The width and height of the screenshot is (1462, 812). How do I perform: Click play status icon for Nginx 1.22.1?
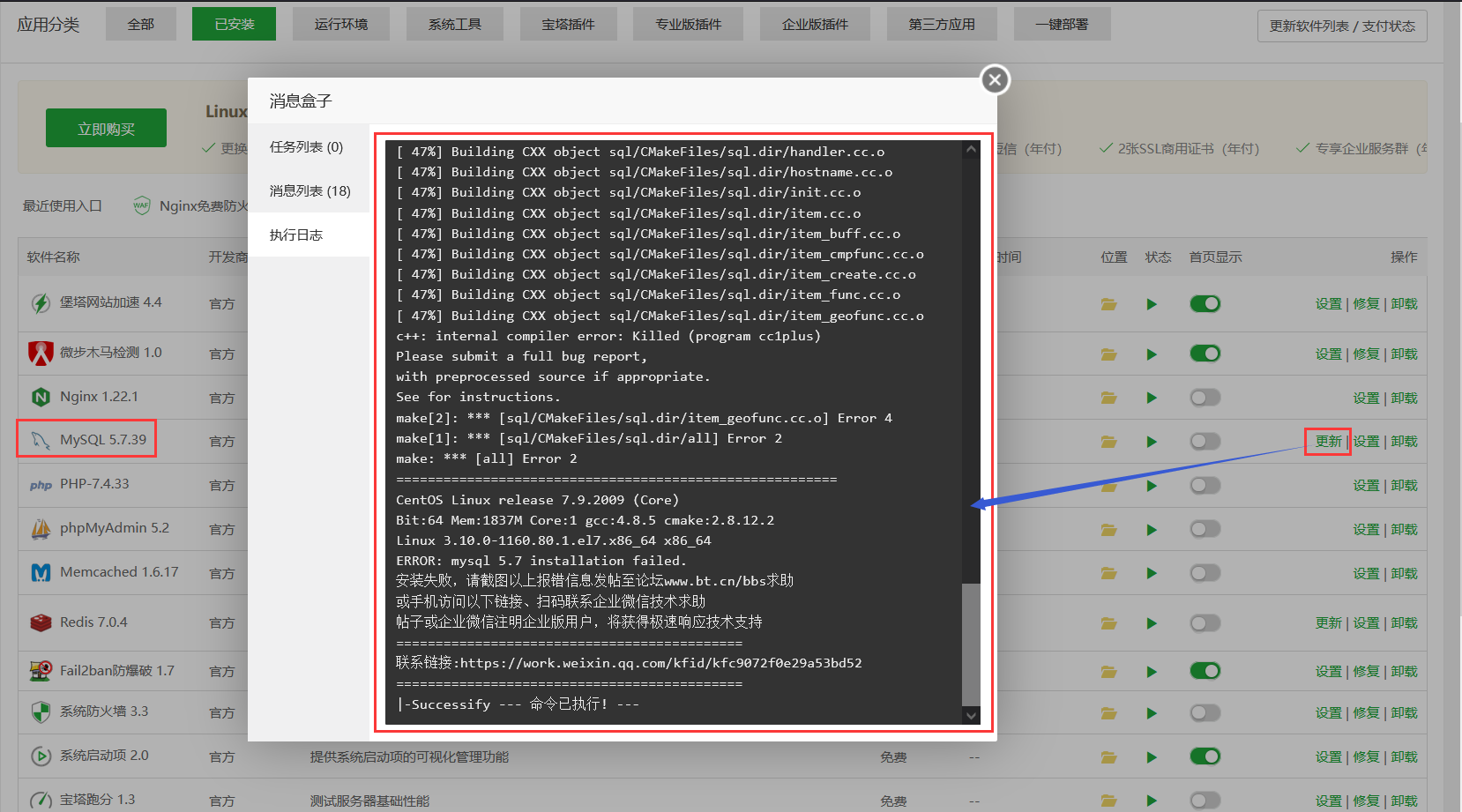click(x=1152, y=398)
